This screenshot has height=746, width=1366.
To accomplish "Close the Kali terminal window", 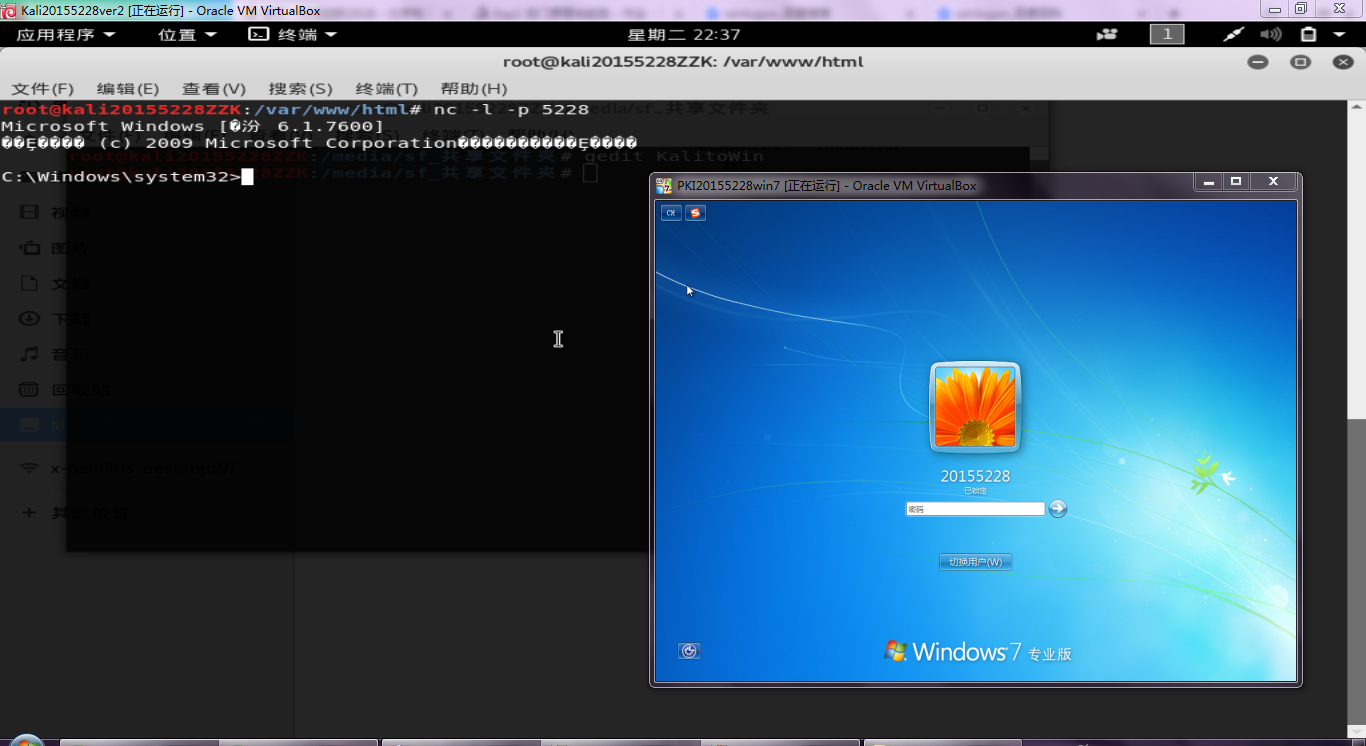I will [x=1343, y=62].
